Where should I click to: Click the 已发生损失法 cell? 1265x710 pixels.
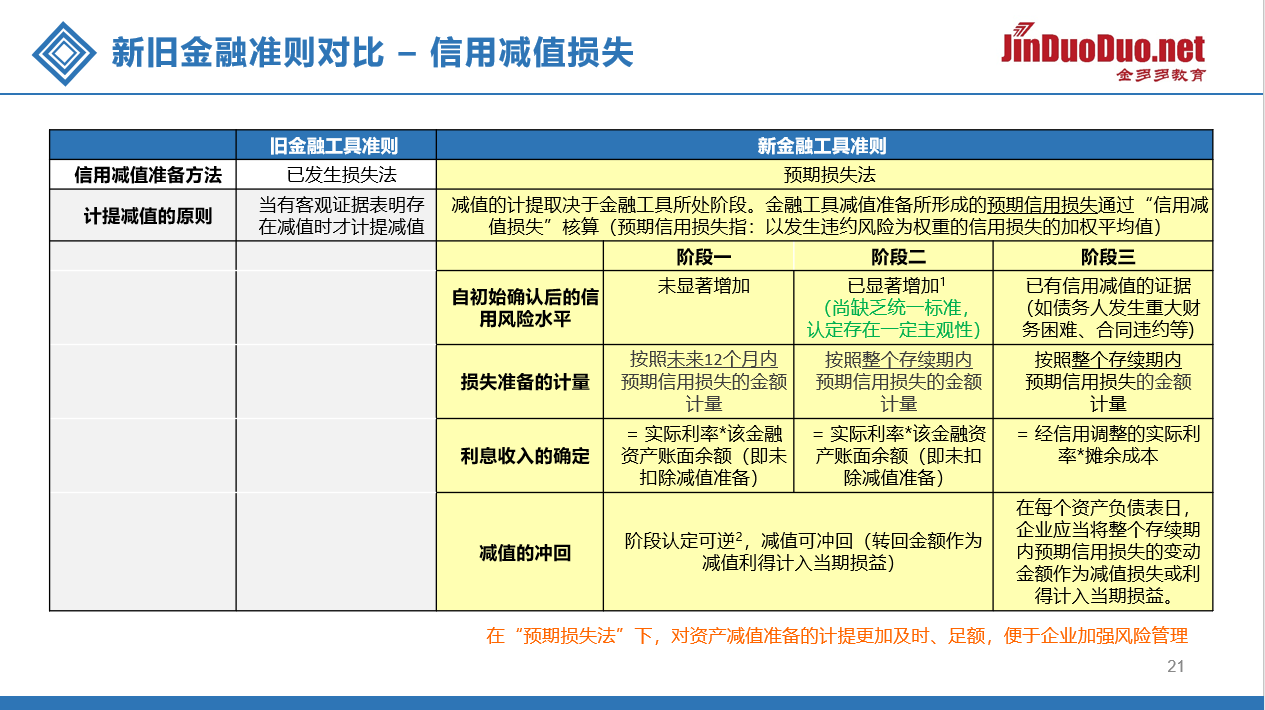[335, 175]
